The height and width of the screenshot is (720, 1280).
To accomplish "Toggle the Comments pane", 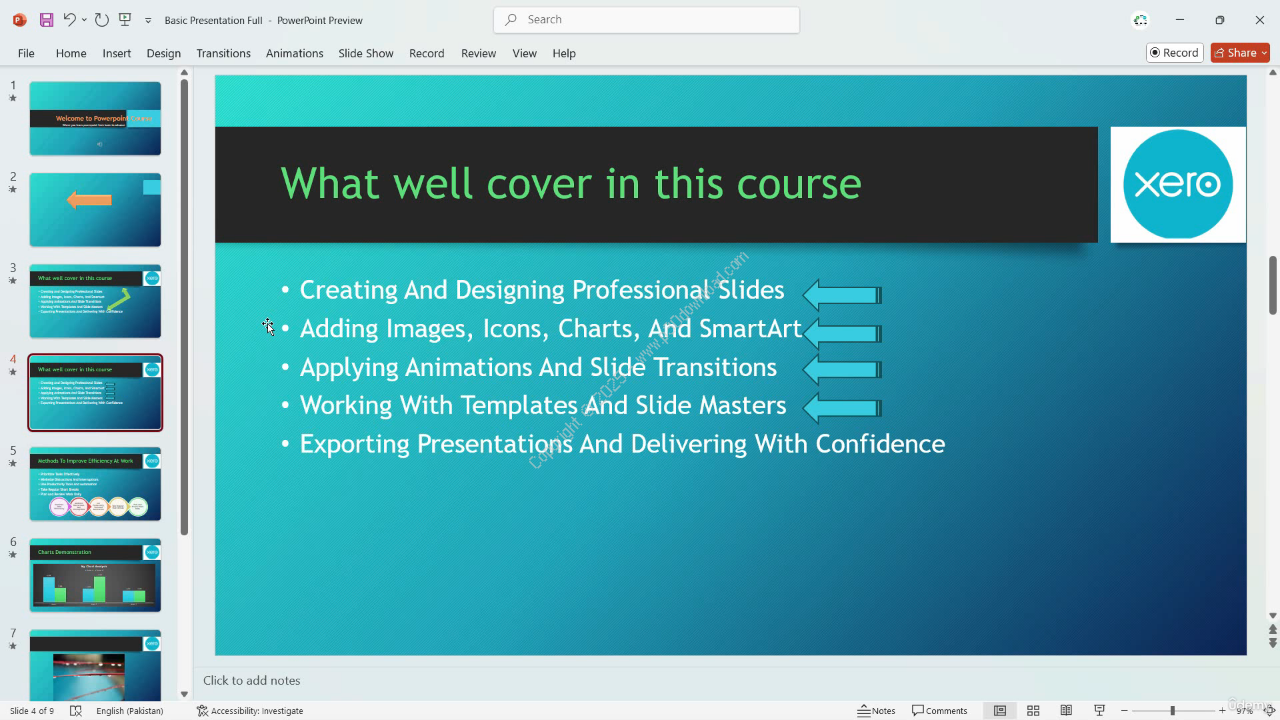I will [x=939, y=711].
